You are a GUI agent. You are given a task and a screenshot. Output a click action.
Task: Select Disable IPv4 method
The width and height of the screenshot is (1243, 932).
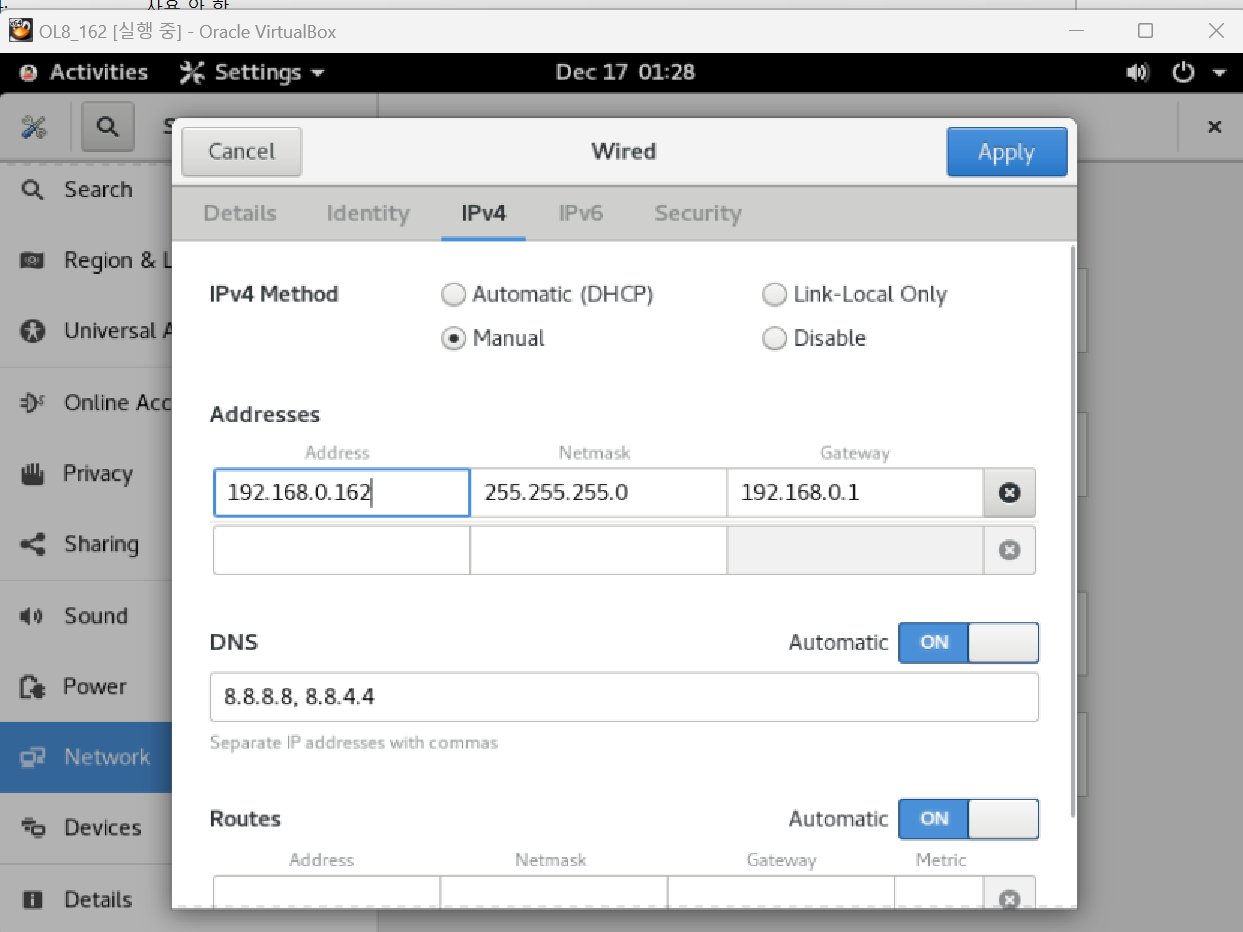[814, 338]
